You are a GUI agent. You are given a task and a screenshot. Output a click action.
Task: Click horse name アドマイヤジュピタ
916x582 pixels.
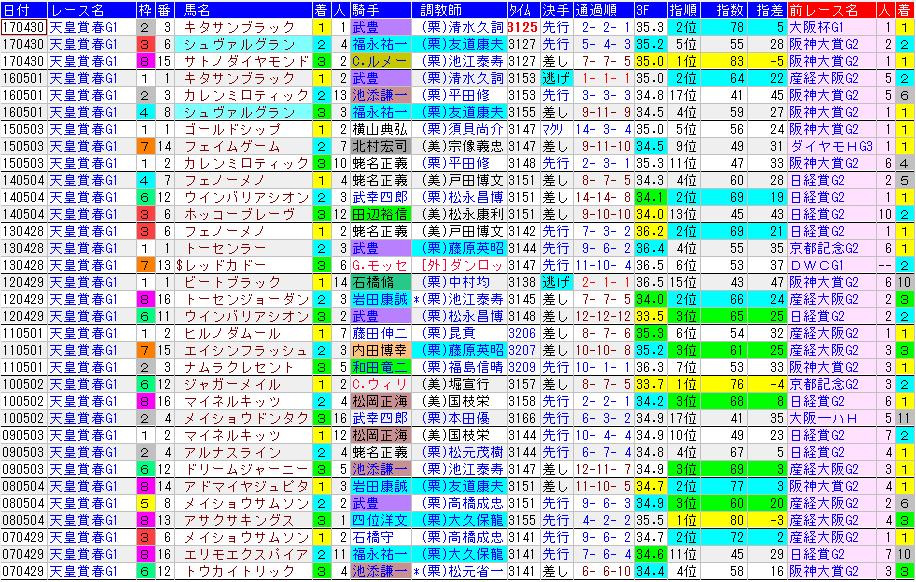247,486
